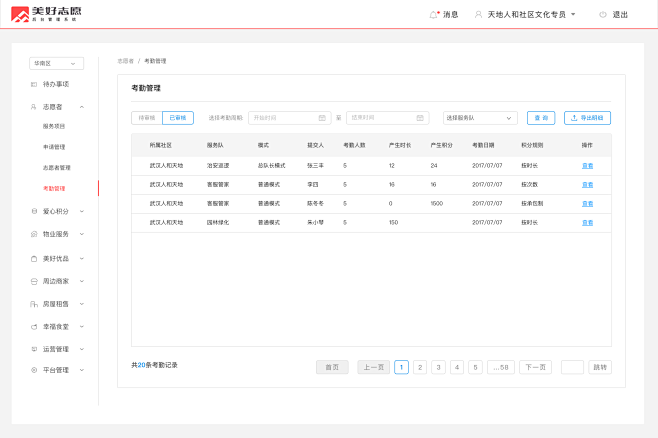This screenshot has height=438, width=658.
Task: Open the 华南区 region dropdown
Action: pos(56,63)
